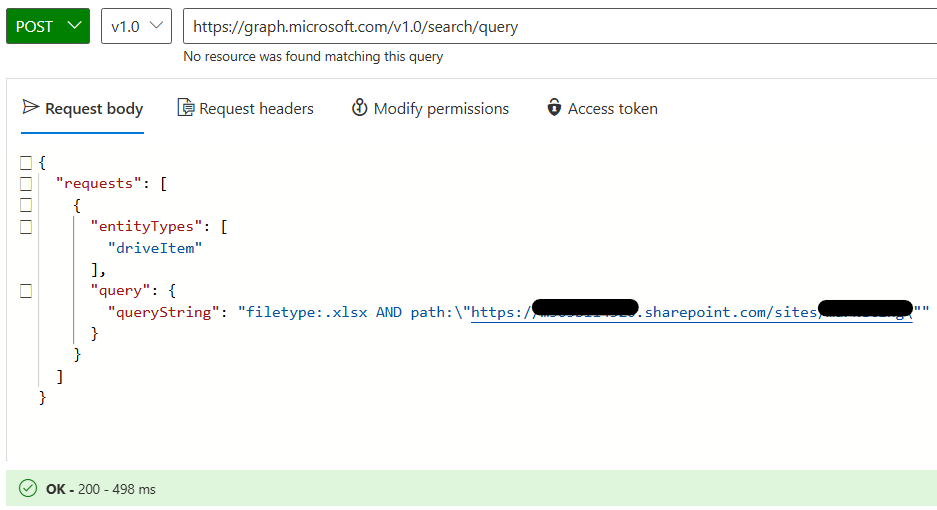Switch to Request headers tab
Image resolution: width=937 pixels, height=510 pixels.
(x=245, y=108)
